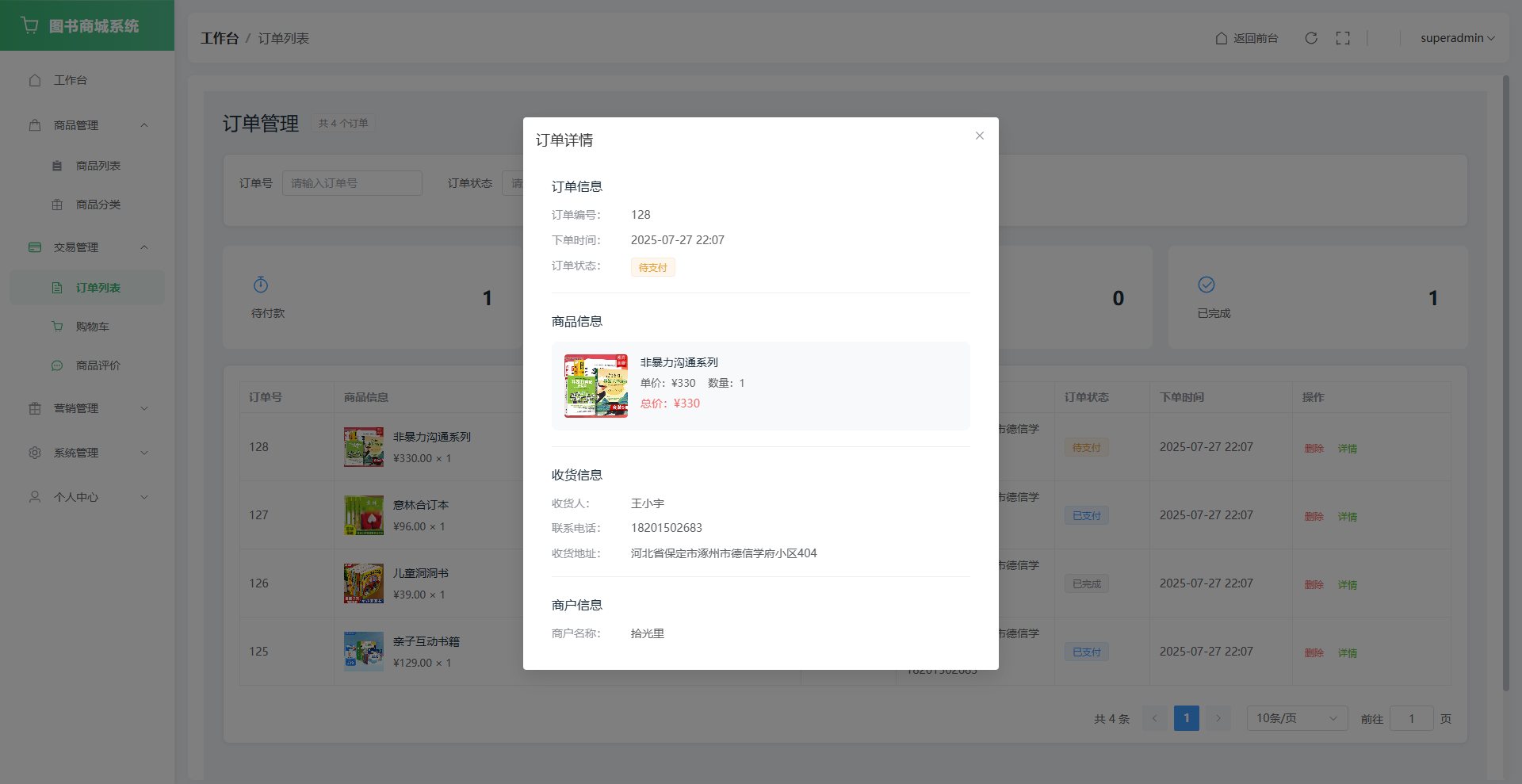
Task: Click the shopping cart logo icon
Action: (30, 25)
